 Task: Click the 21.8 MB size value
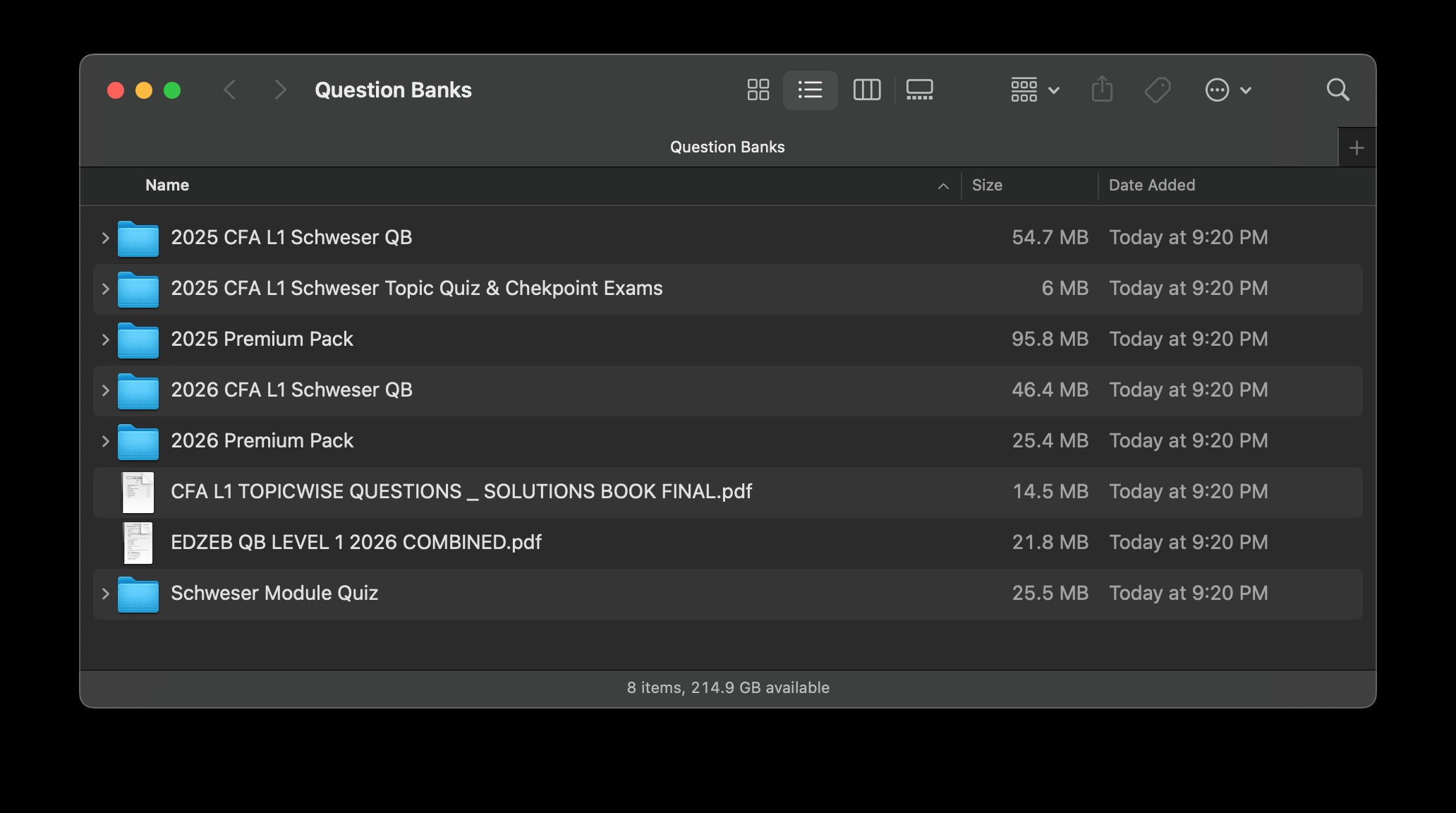tap(1050, 542)
